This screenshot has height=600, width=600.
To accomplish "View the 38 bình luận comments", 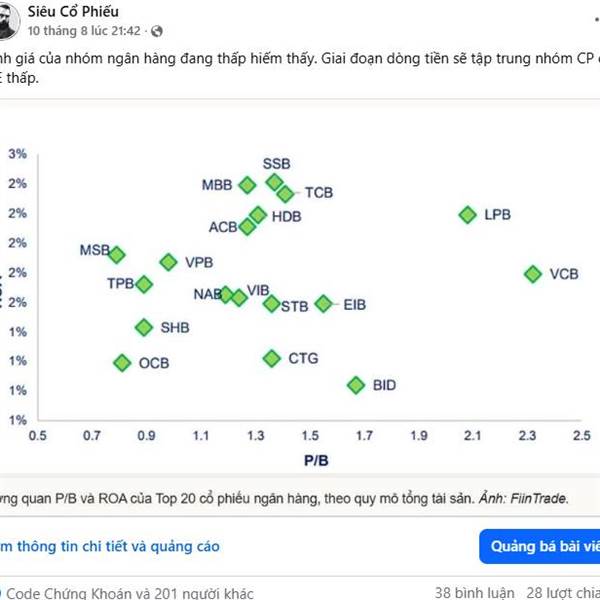I will point(474,593).
